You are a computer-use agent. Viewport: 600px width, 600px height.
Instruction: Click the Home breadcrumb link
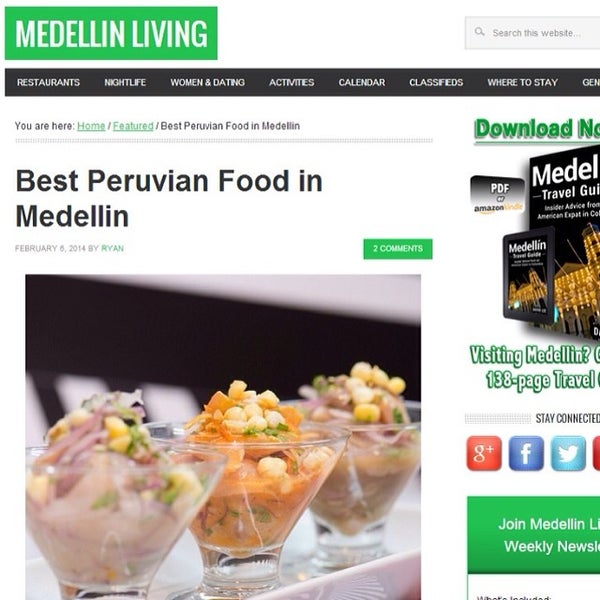(x=91, y=126)
